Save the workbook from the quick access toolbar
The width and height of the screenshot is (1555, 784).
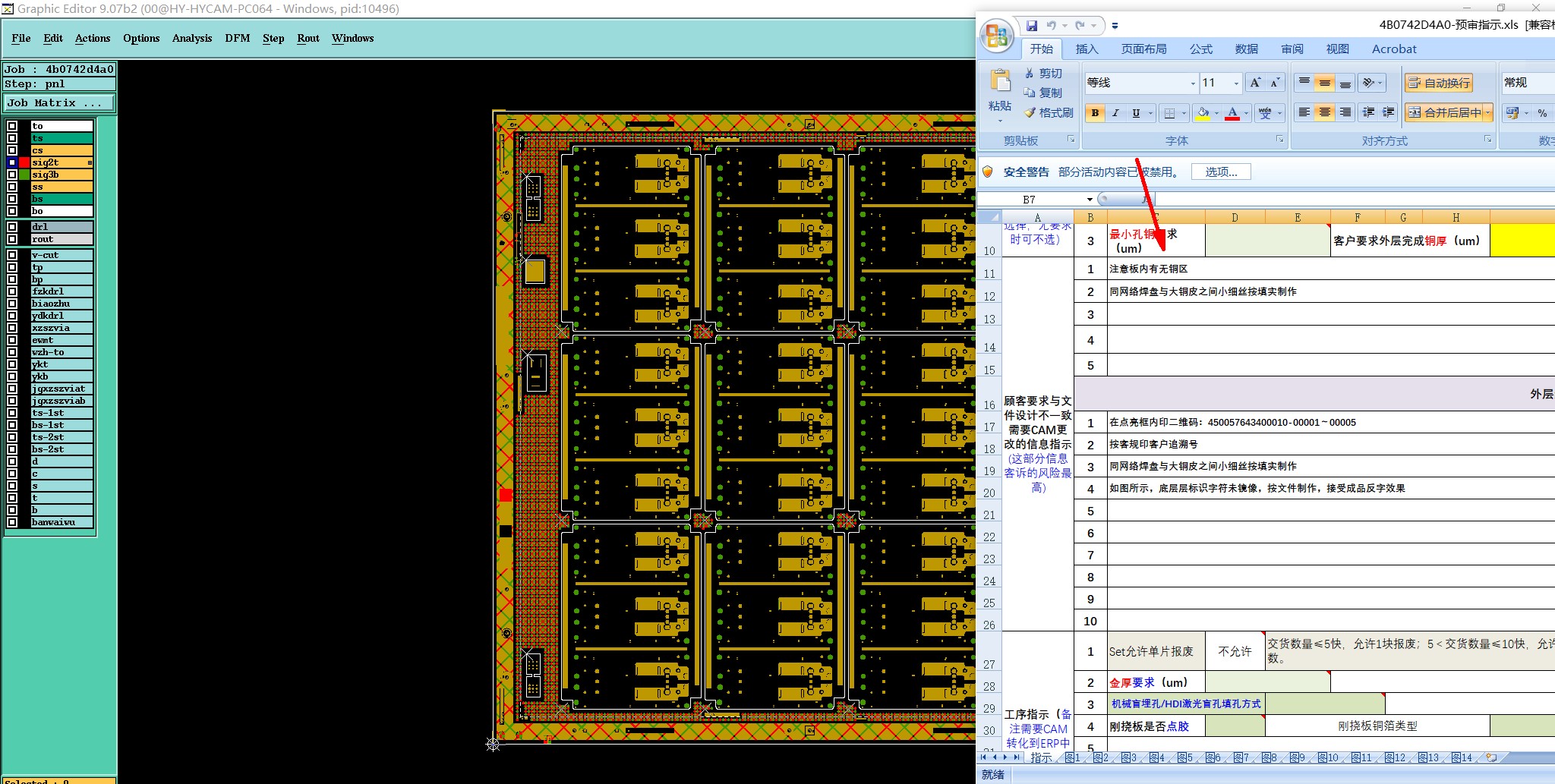tap(1031, 25)
